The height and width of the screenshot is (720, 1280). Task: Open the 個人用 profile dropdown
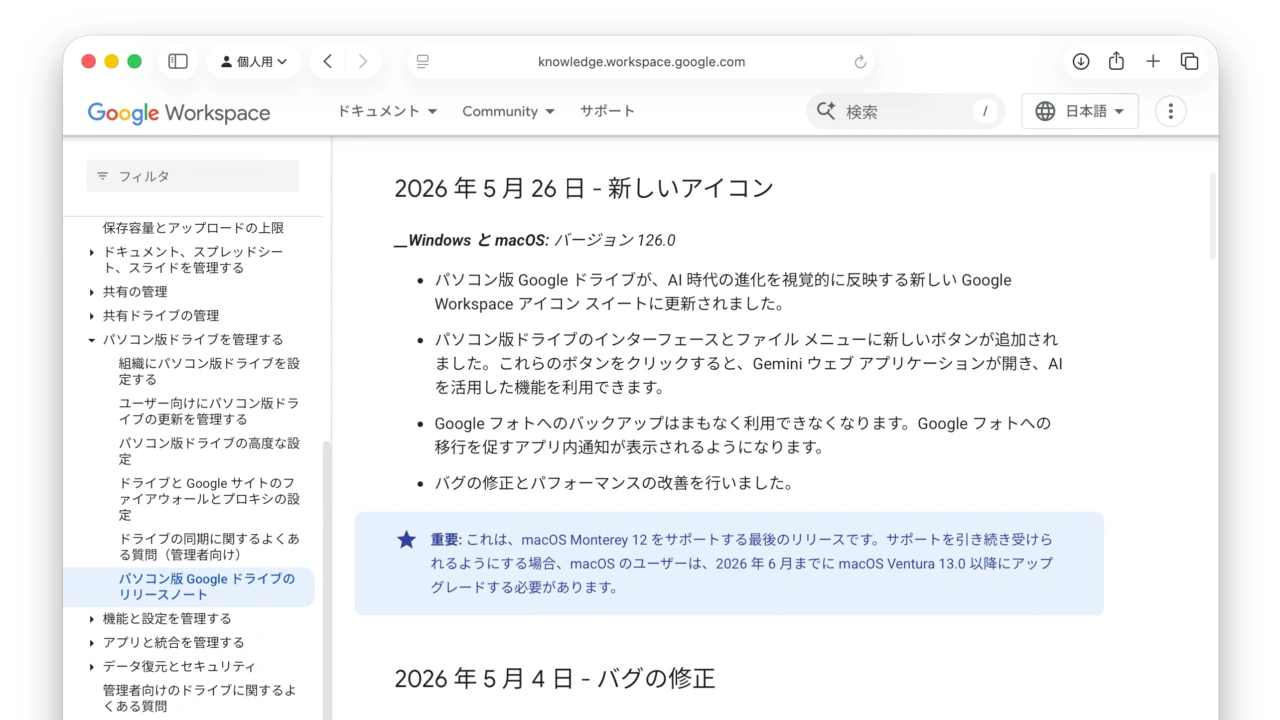tap(254, 61)
